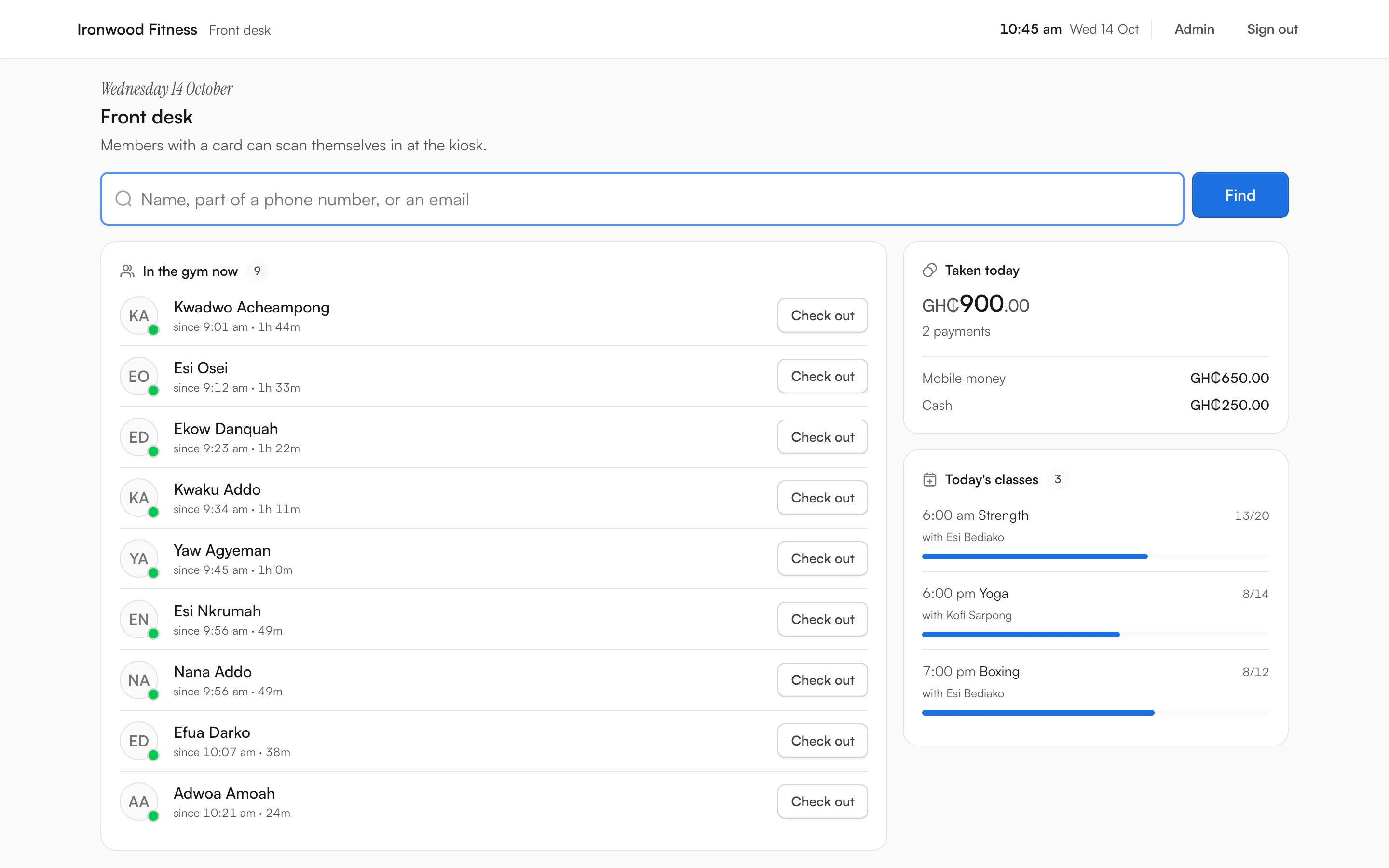1389x868 pixels.
Task: Click the Mobile money amount GH₵650.00
Action: tap(1229, 379)
